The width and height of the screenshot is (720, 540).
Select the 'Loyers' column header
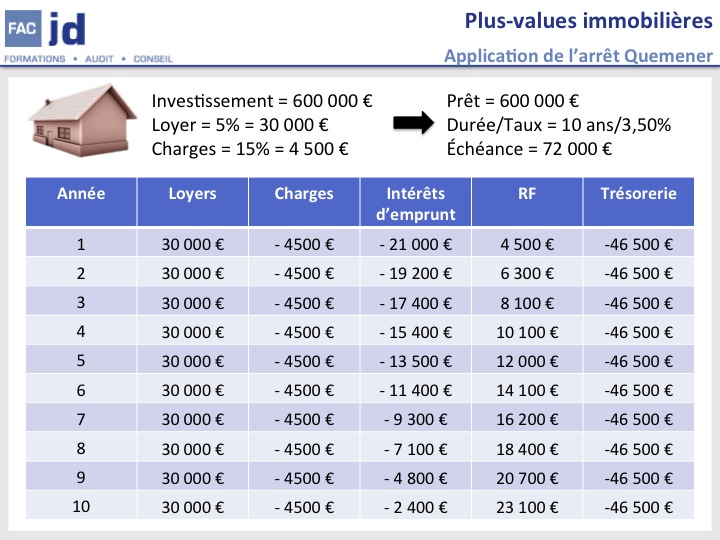pyautogui.click(x=190, y=194)
